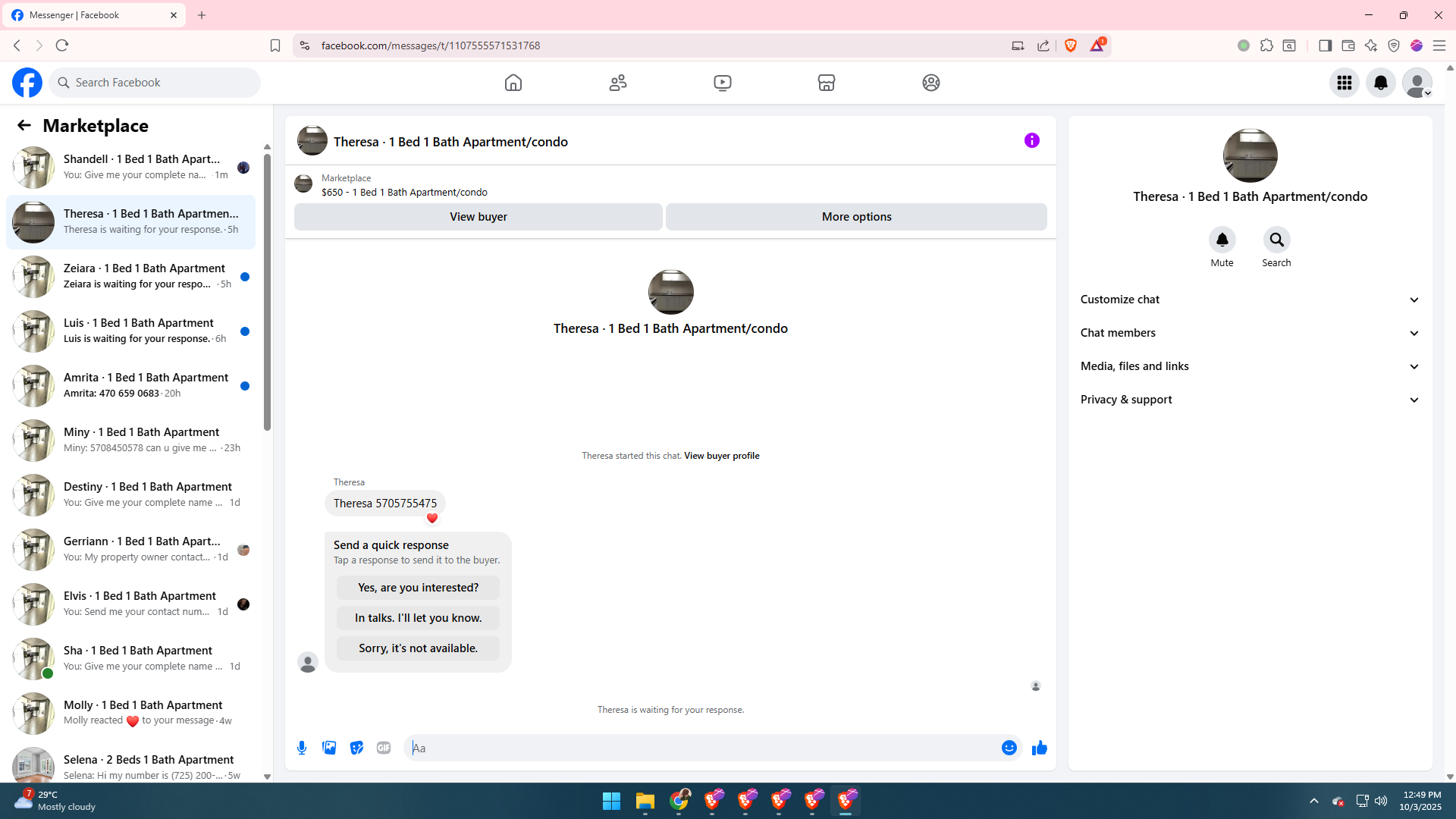Viewport: 1456px width, 819px height.
Task: Open Windows Start menu
Action: click(x=611, y=801)
